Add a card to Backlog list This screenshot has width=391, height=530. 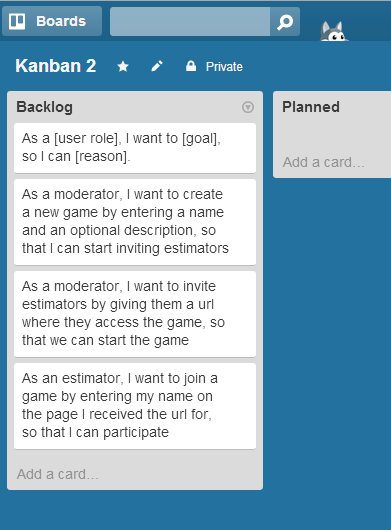point(58,474)
